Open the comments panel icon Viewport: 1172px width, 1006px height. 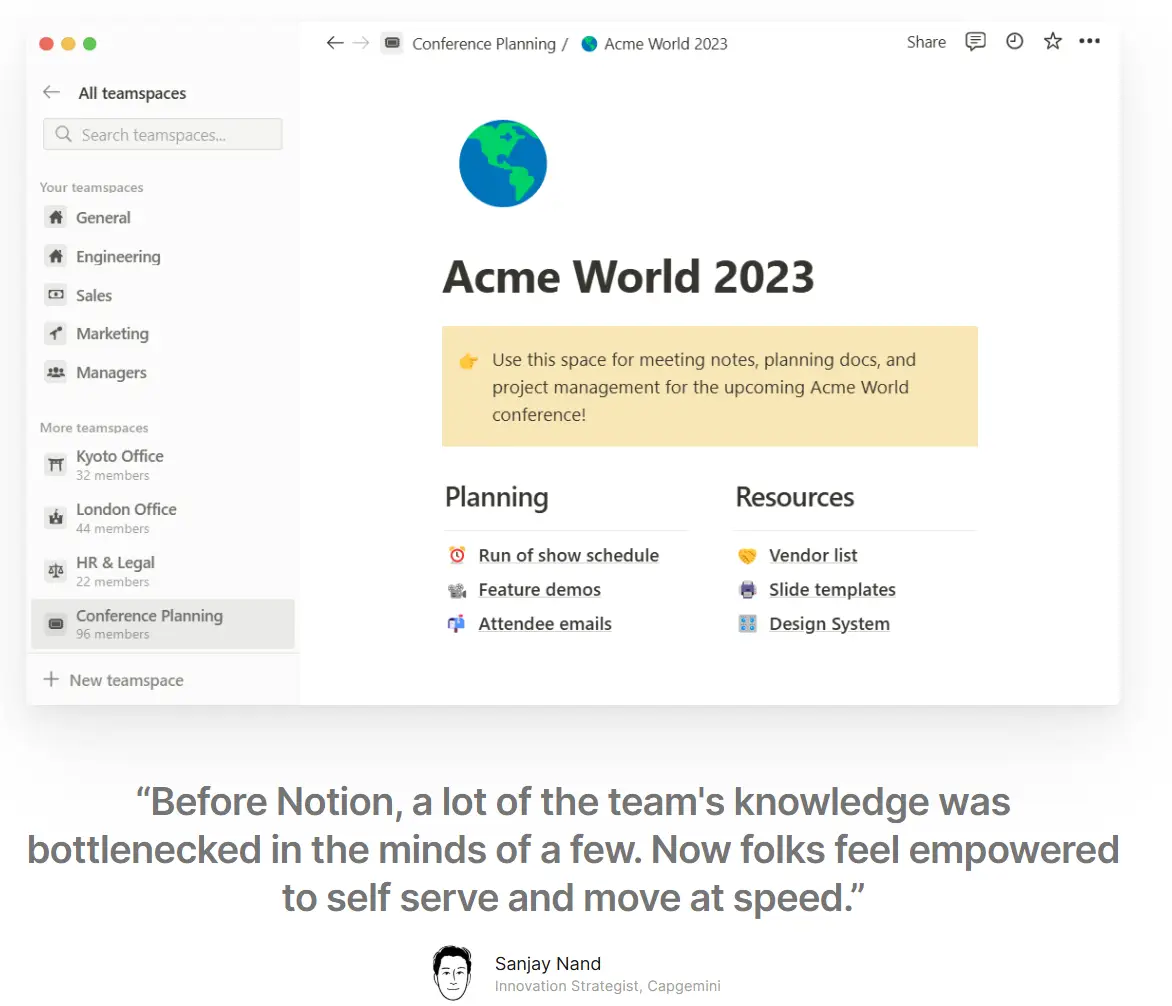975,41
